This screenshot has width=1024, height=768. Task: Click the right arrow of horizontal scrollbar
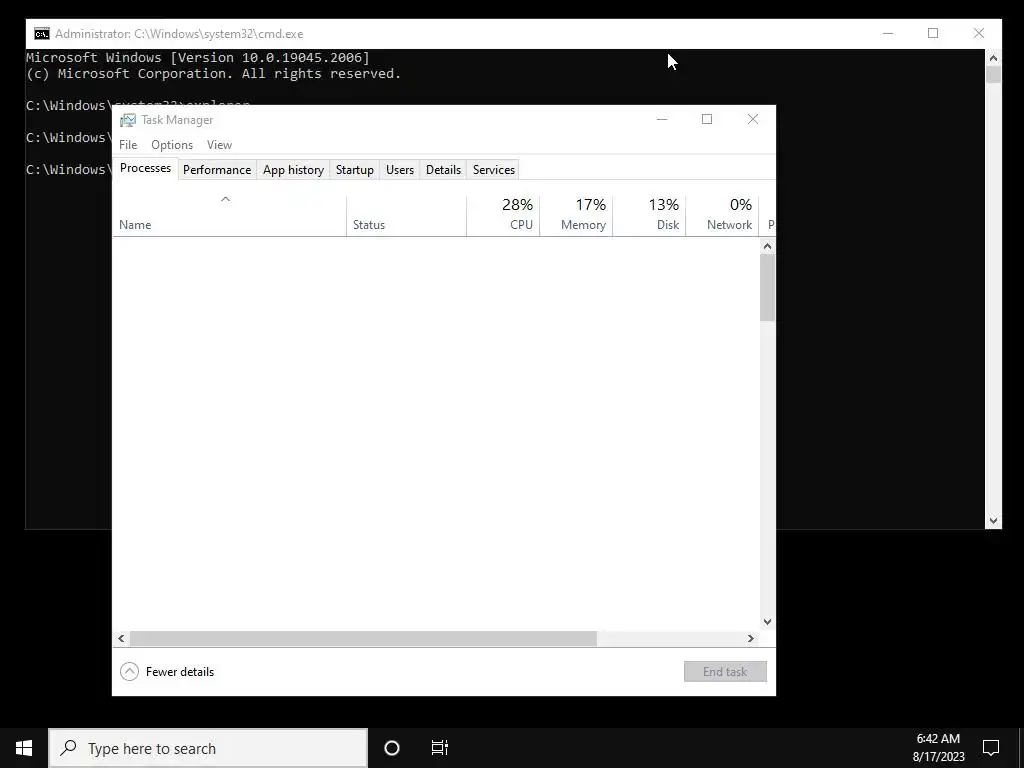click(751, 638)
